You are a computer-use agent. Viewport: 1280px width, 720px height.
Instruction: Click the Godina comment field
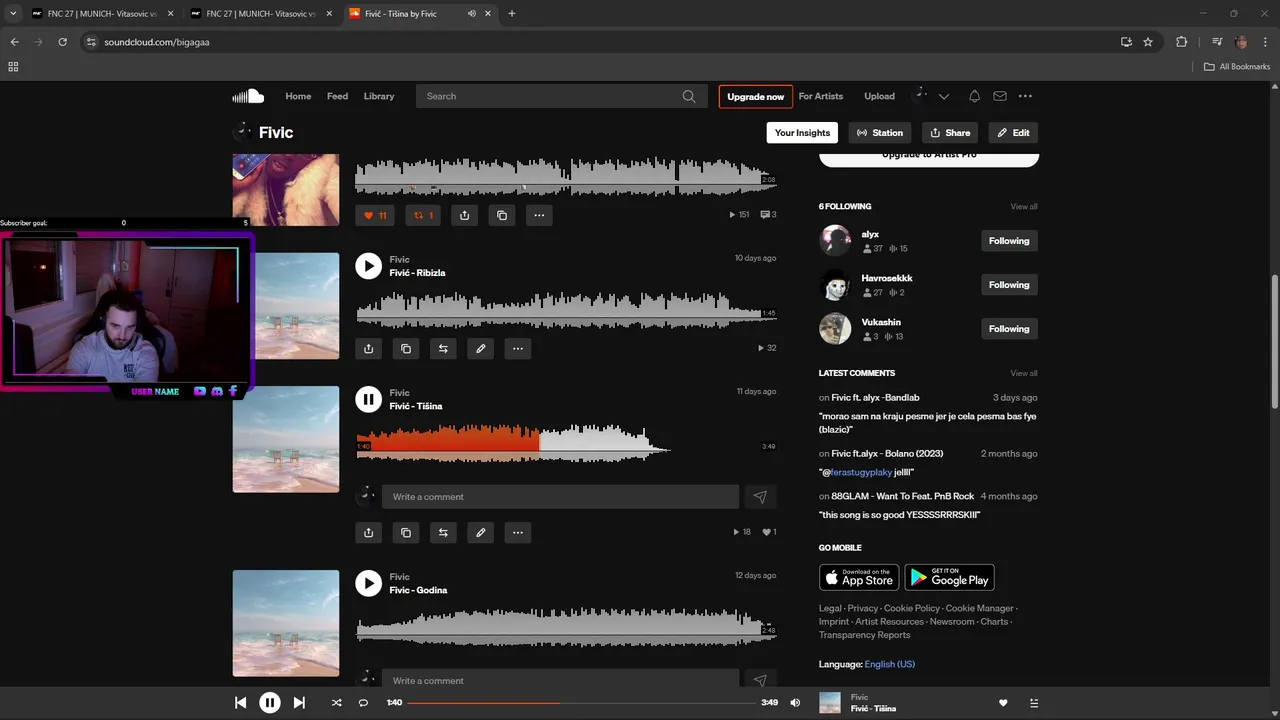pyautogui.click(x=560, y=681)
